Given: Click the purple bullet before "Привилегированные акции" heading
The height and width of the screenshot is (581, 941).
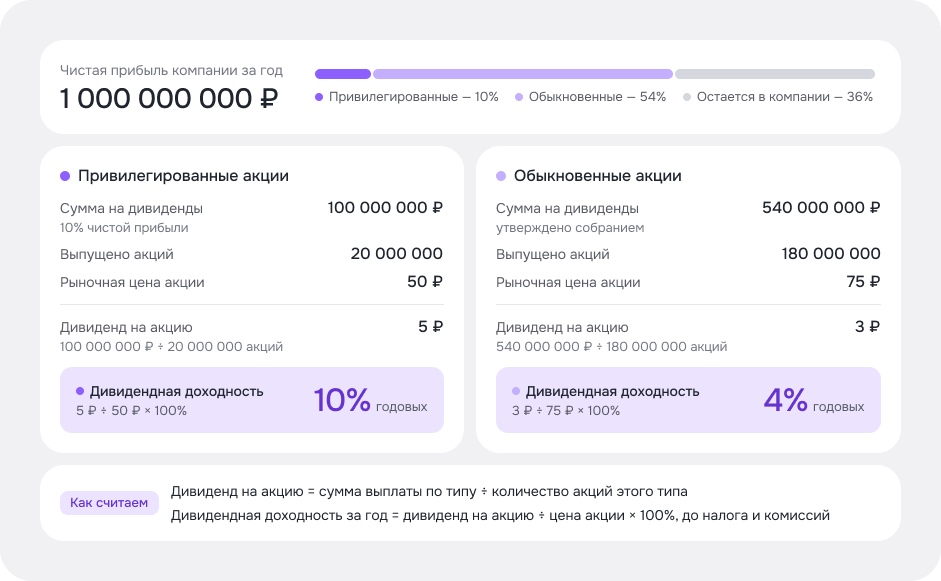Looking at the screenshot, I should (x=65, y=176).
